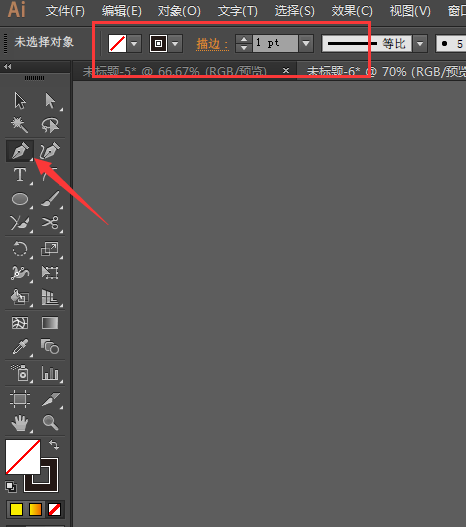The width and height of the screenshot is (466, 527).
Task: Open the variable width profile dropdown
Action: pos(420,44)
